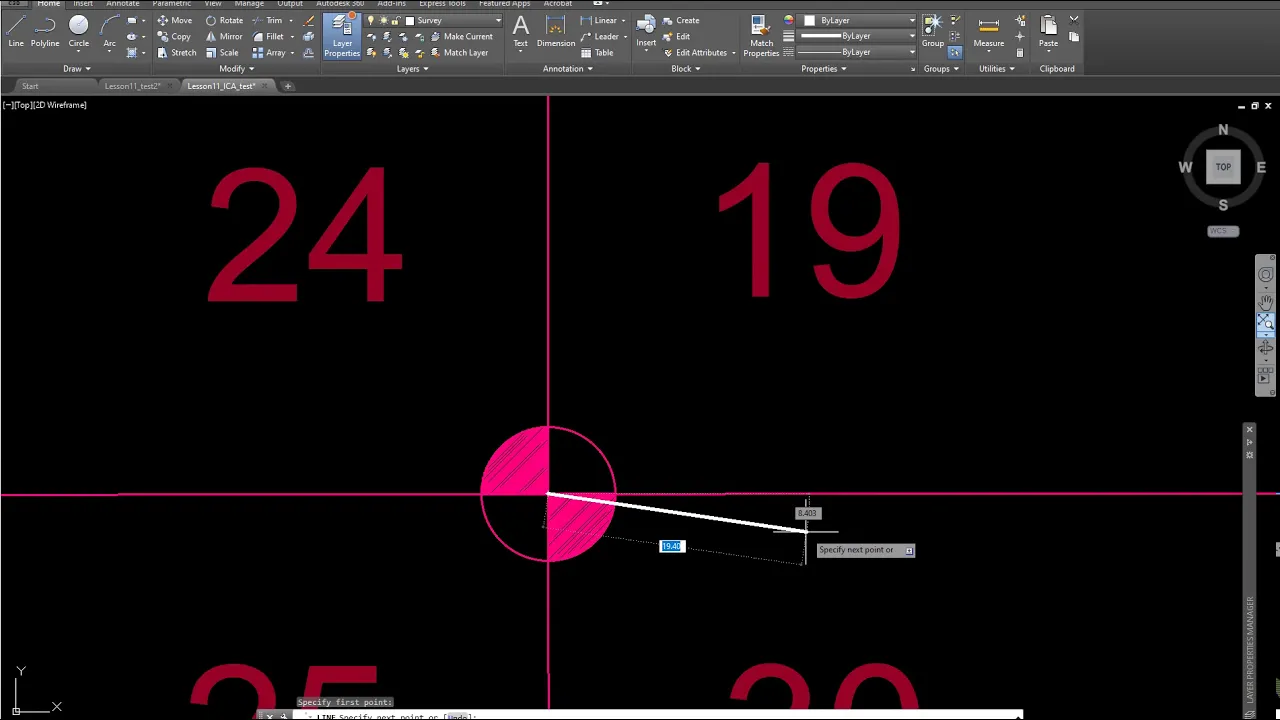Open the Output ribbon tab
Screen dimensions: 1280x720
tap(290, 4)
